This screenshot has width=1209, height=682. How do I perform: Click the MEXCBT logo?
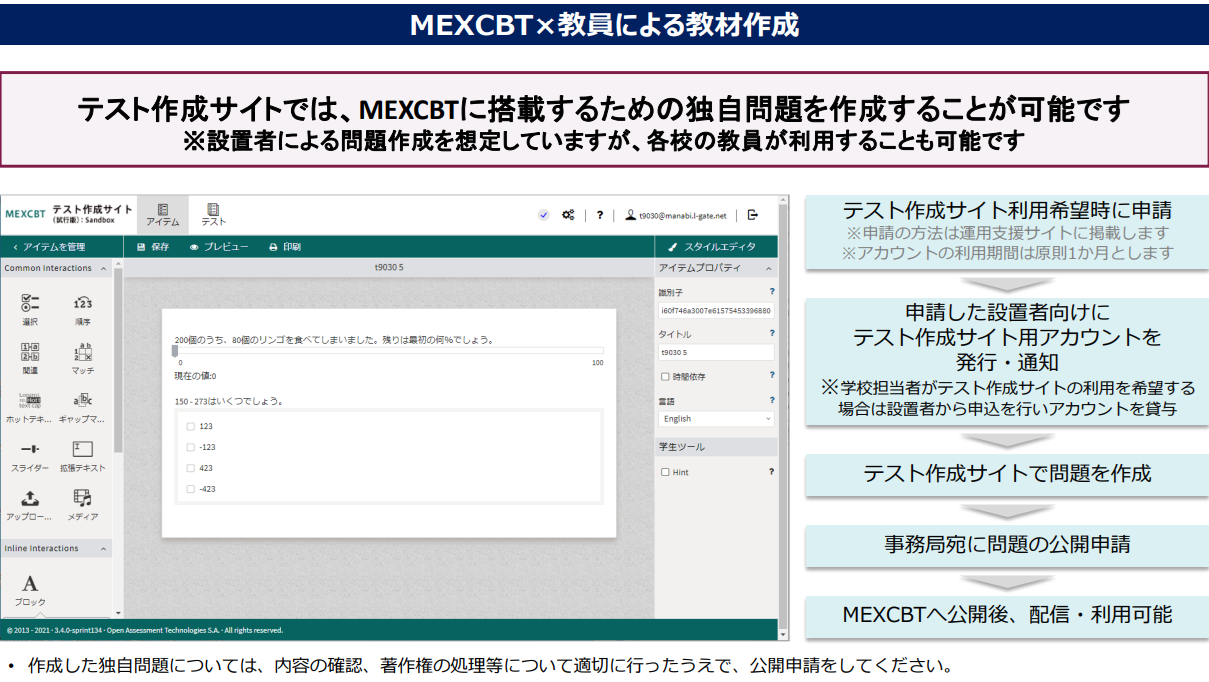coord(25,213)
